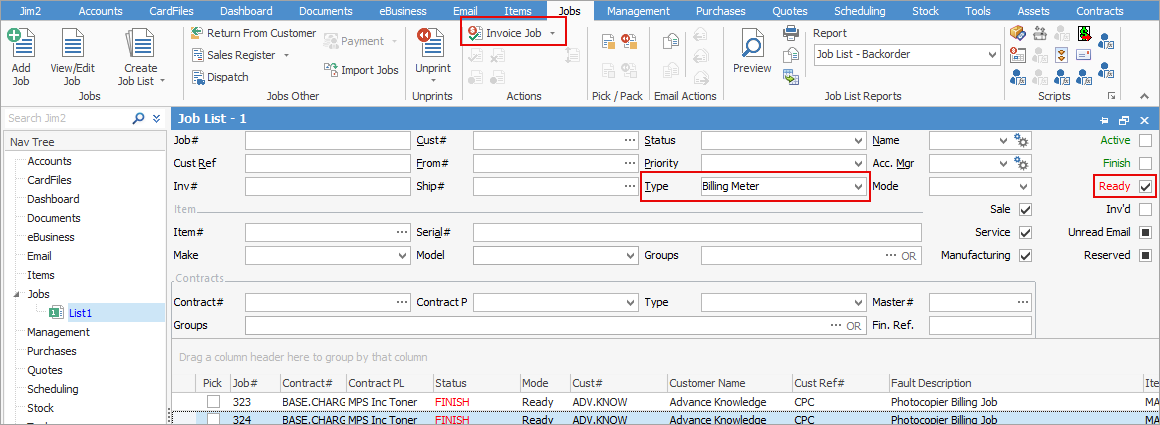Click the gear icon beside Acc. Mgr
The width and height of the screenshot is (1160, 425).
click(x=1022, y=164)
